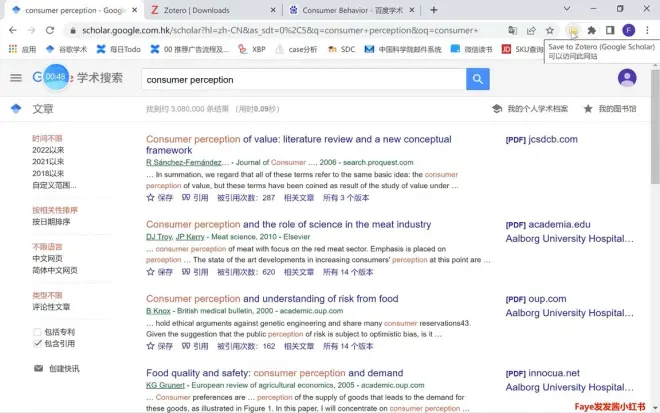Viewport: 660px width, 413px height.
Task: Open the oup.com PDF link
Action: (536, 299)
